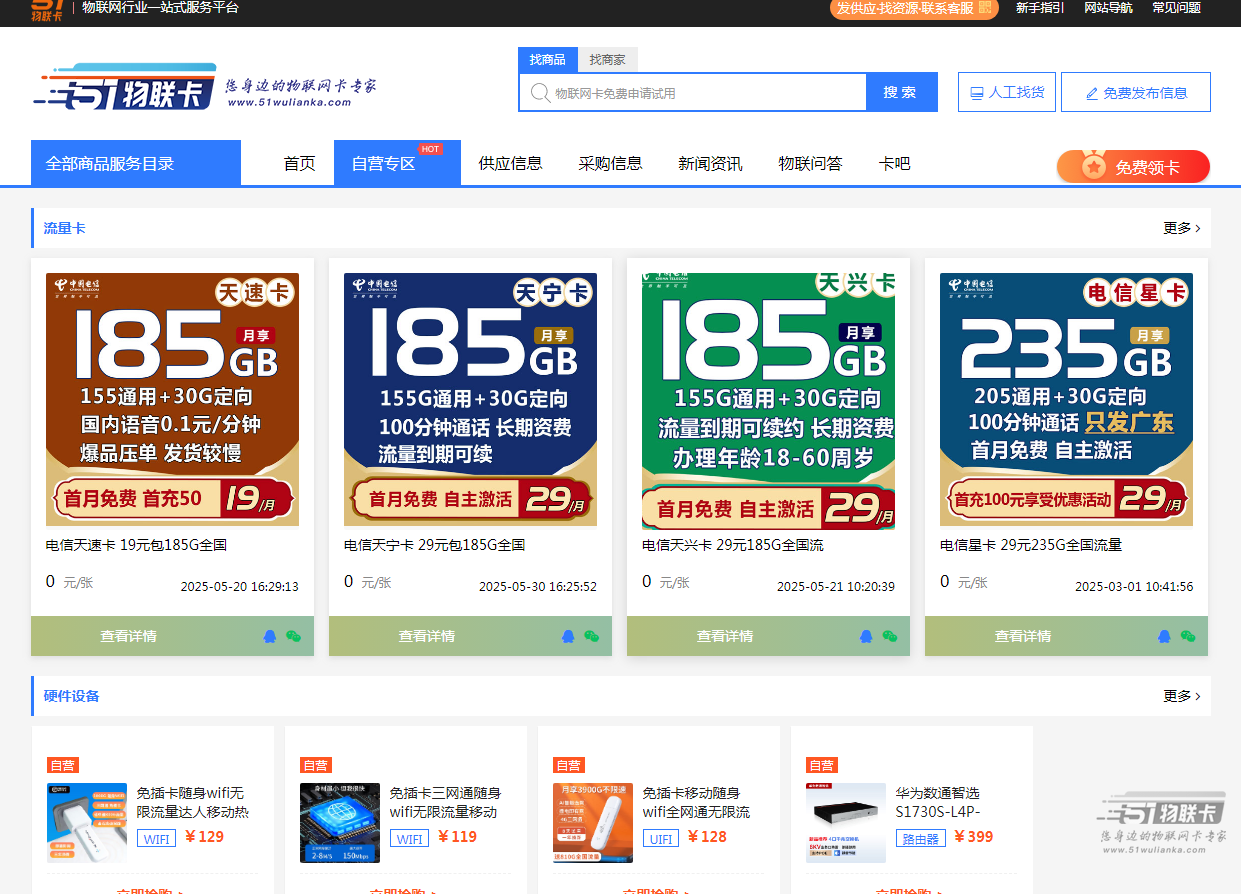Click title '电信天宁卡 29元包185G全国'
This screenshot has width=1241, height=894.
click(435, 546)
